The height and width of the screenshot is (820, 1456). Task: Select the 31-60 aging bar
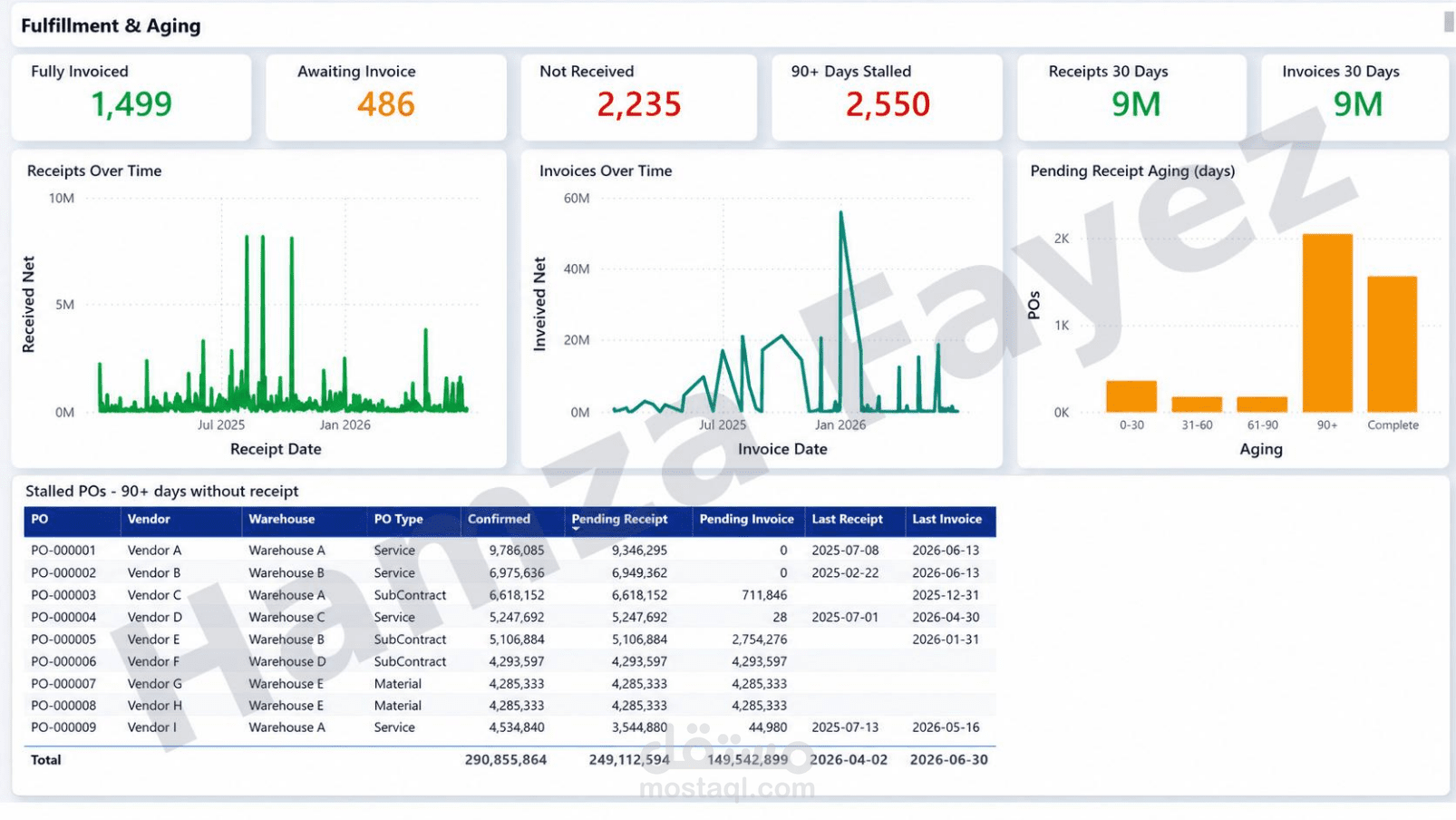1197,405
